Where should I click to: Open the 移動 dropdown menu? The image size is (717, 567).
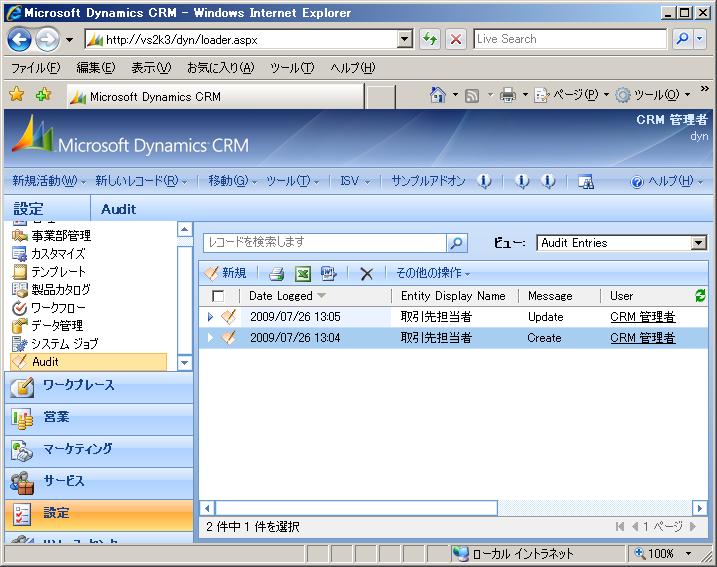(232, 181)
